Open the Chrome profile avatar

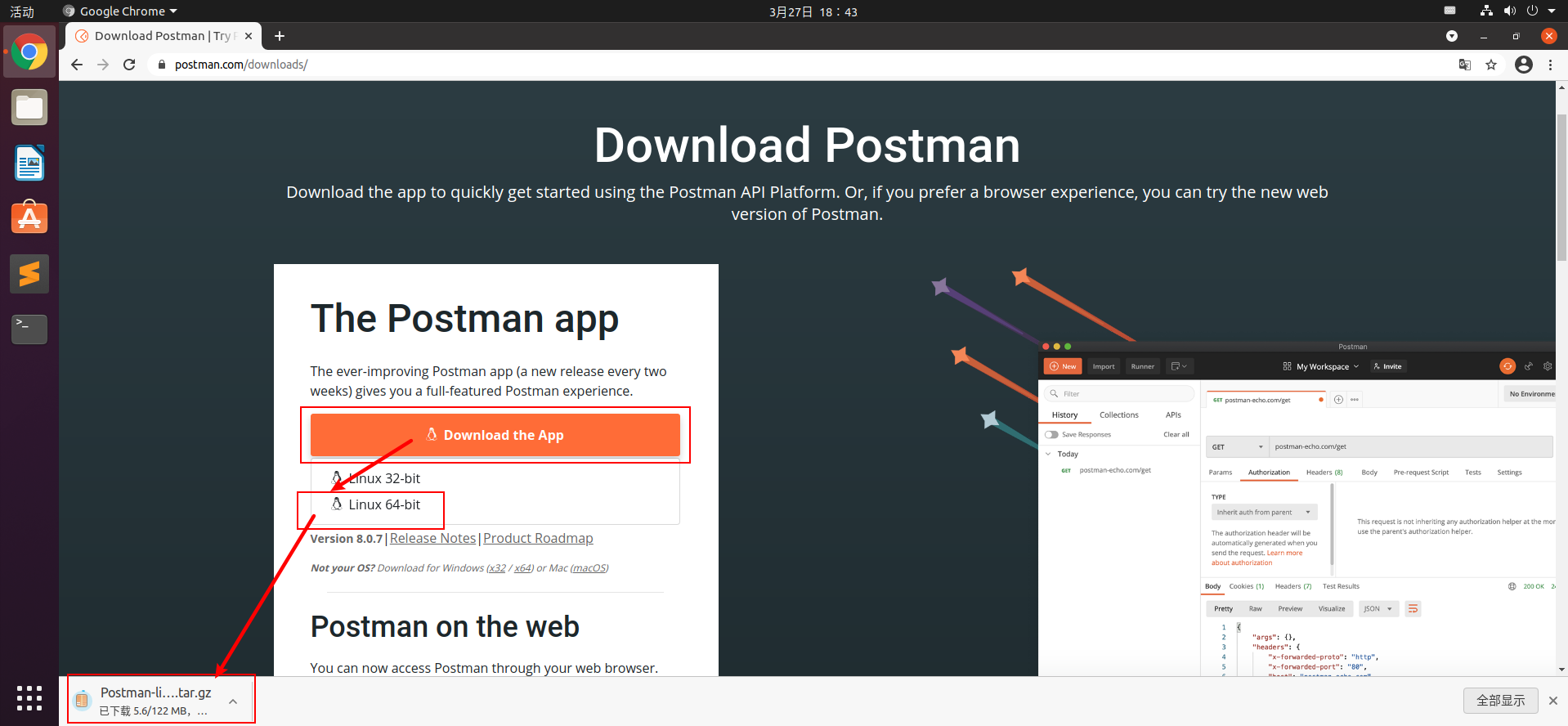(1524, 65)
